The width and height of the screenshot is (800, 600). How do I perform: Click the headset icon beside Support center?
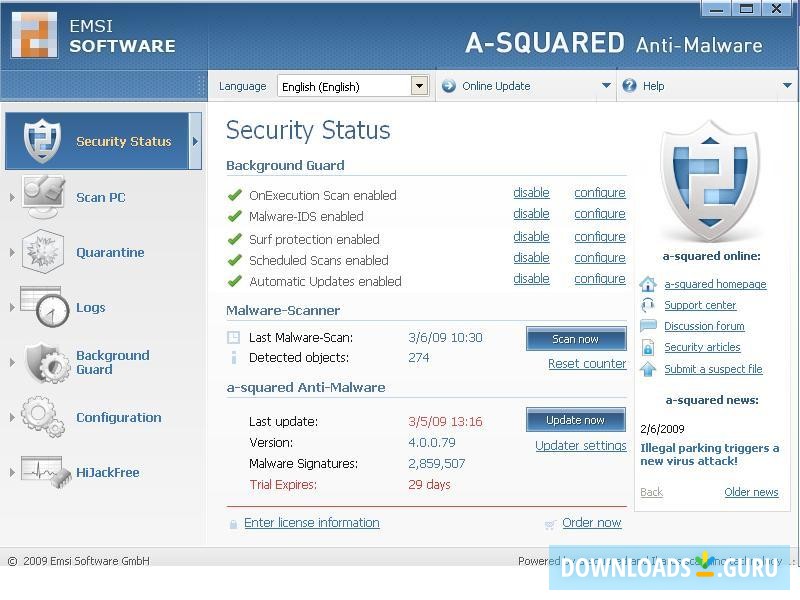[648, 305]
